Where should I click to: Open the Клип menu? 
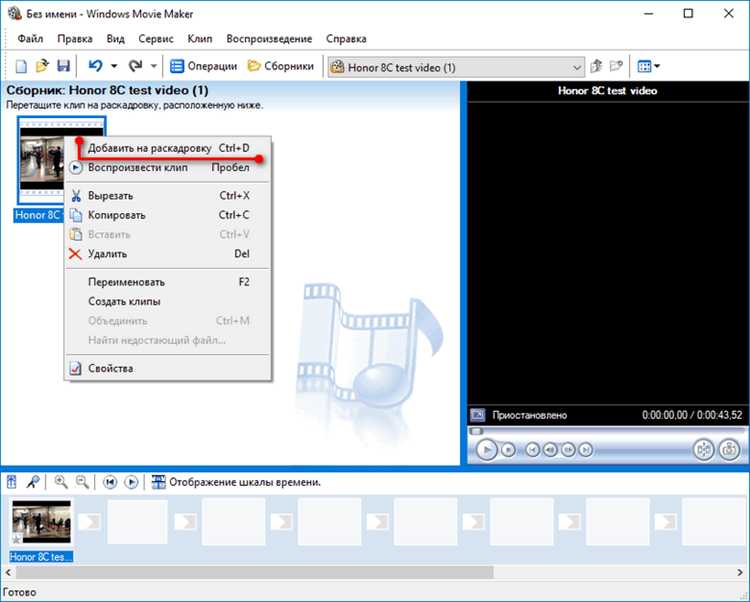(199, 39)
